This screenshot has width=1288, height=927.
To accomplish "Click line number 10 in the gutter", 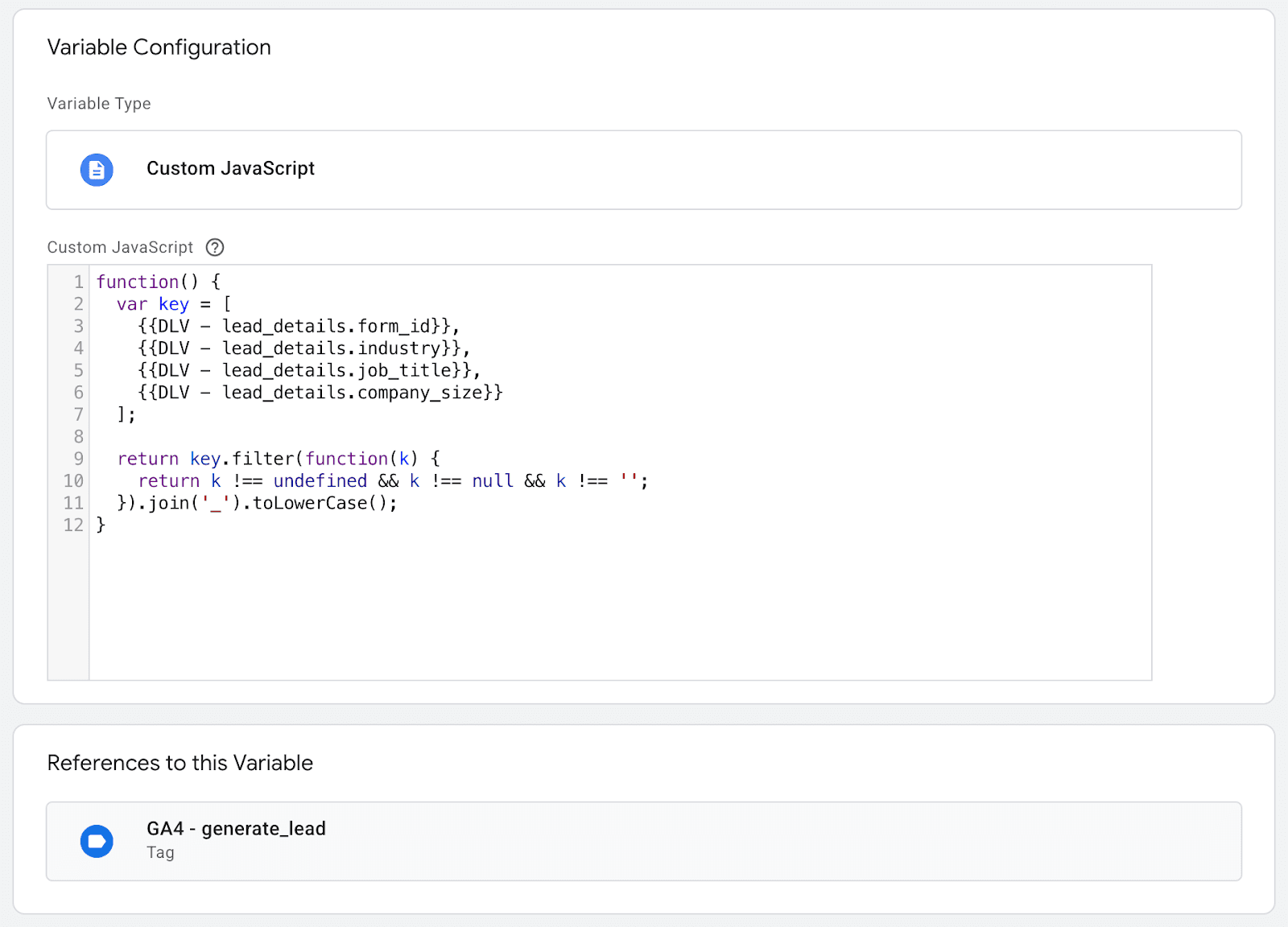I will [72, 480].
